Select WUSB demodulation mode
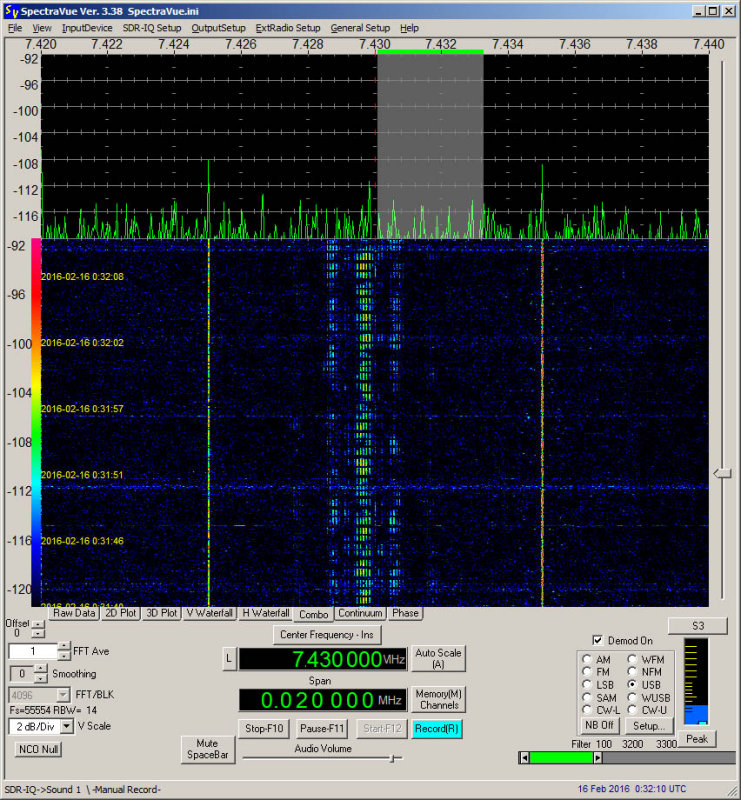The height and width of the screenshot is (800, 741). coord(632,697)
